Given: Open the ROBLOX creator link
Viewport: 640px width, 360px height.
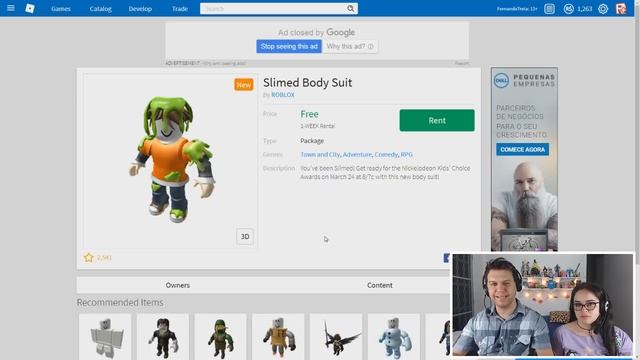Looking at the screenshot, I should (x=283, y=95).
